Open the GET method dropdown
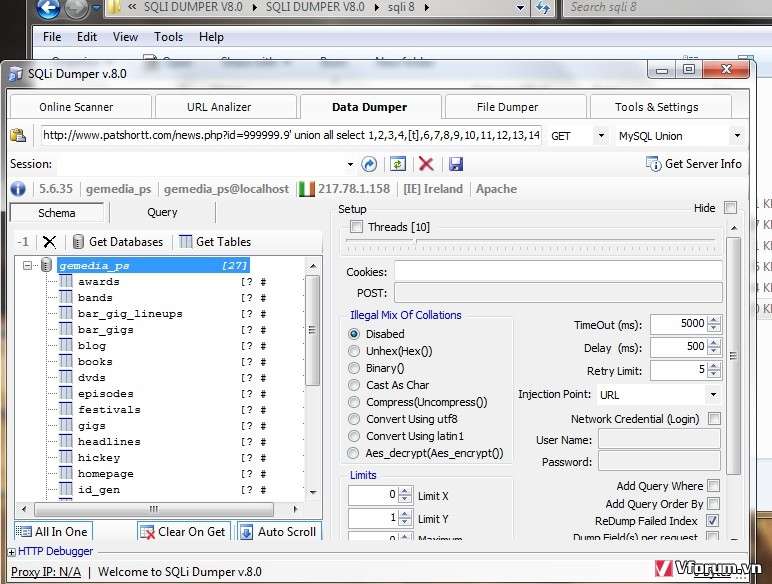 click(601, 135)
